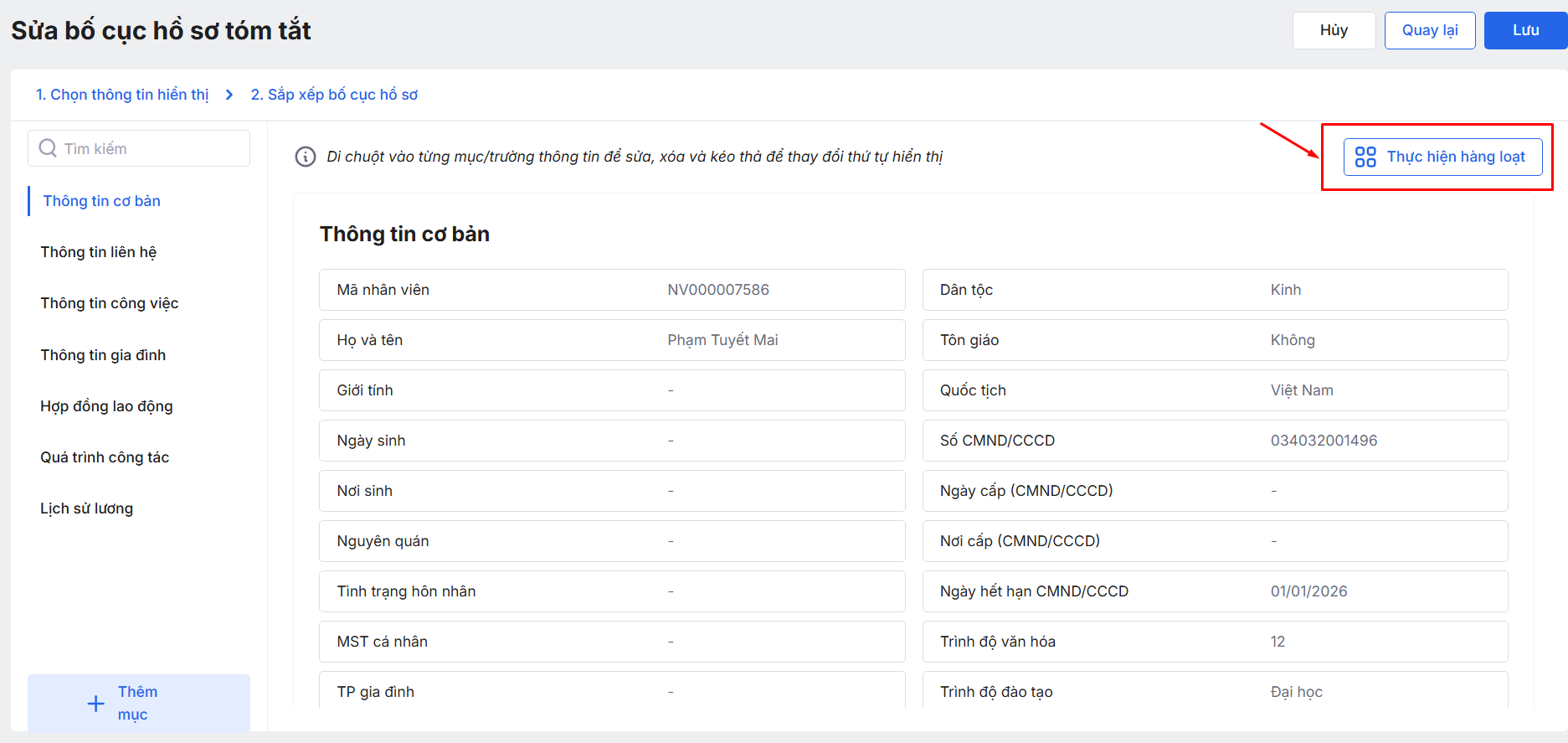The height and width of the screenshot is (743, 1568).
Task: Click the plus icon for Thêm mục
Action: pos(96,704)
